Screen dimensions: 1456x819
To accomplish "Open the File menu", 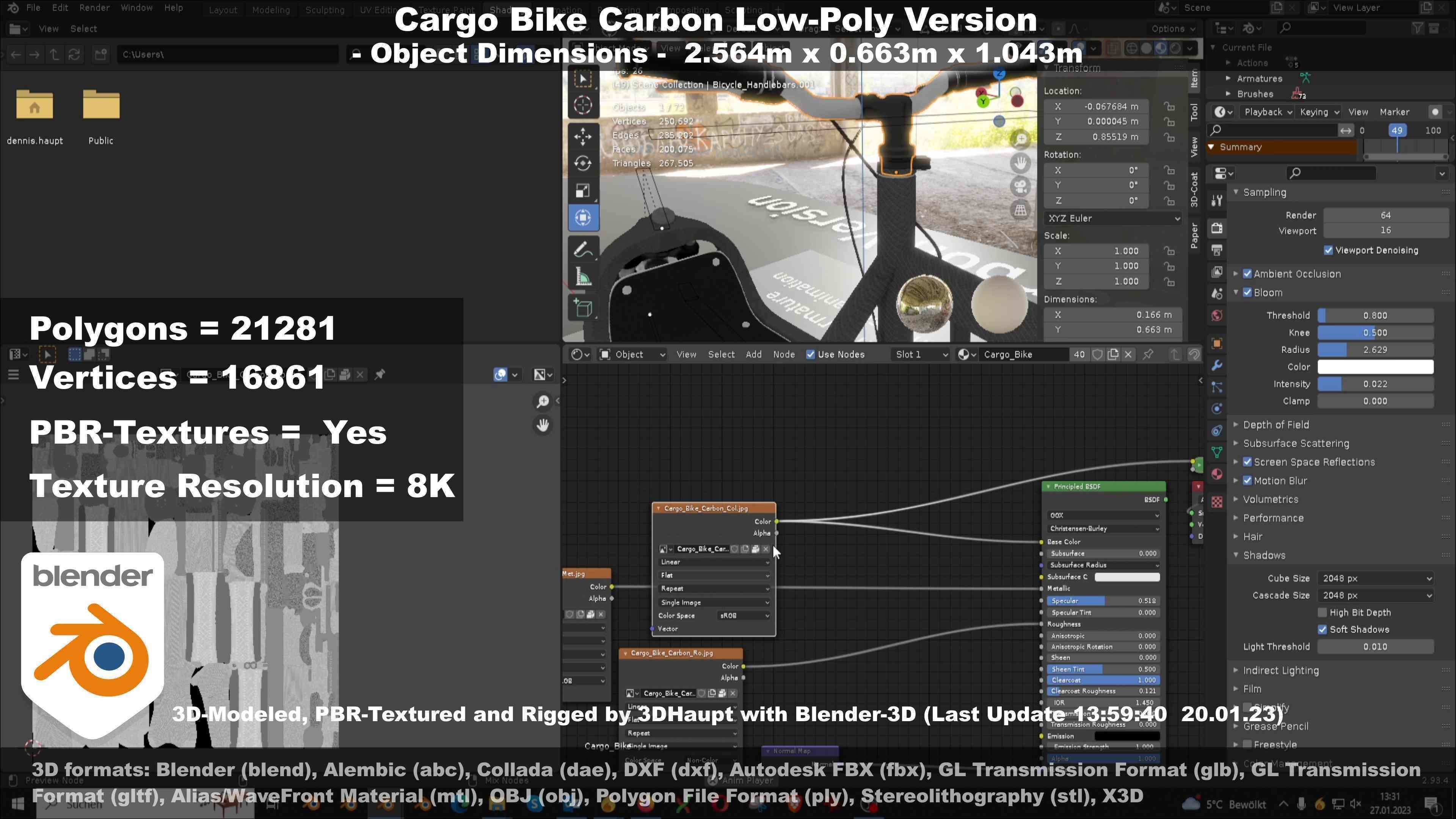I will [33, 8].
